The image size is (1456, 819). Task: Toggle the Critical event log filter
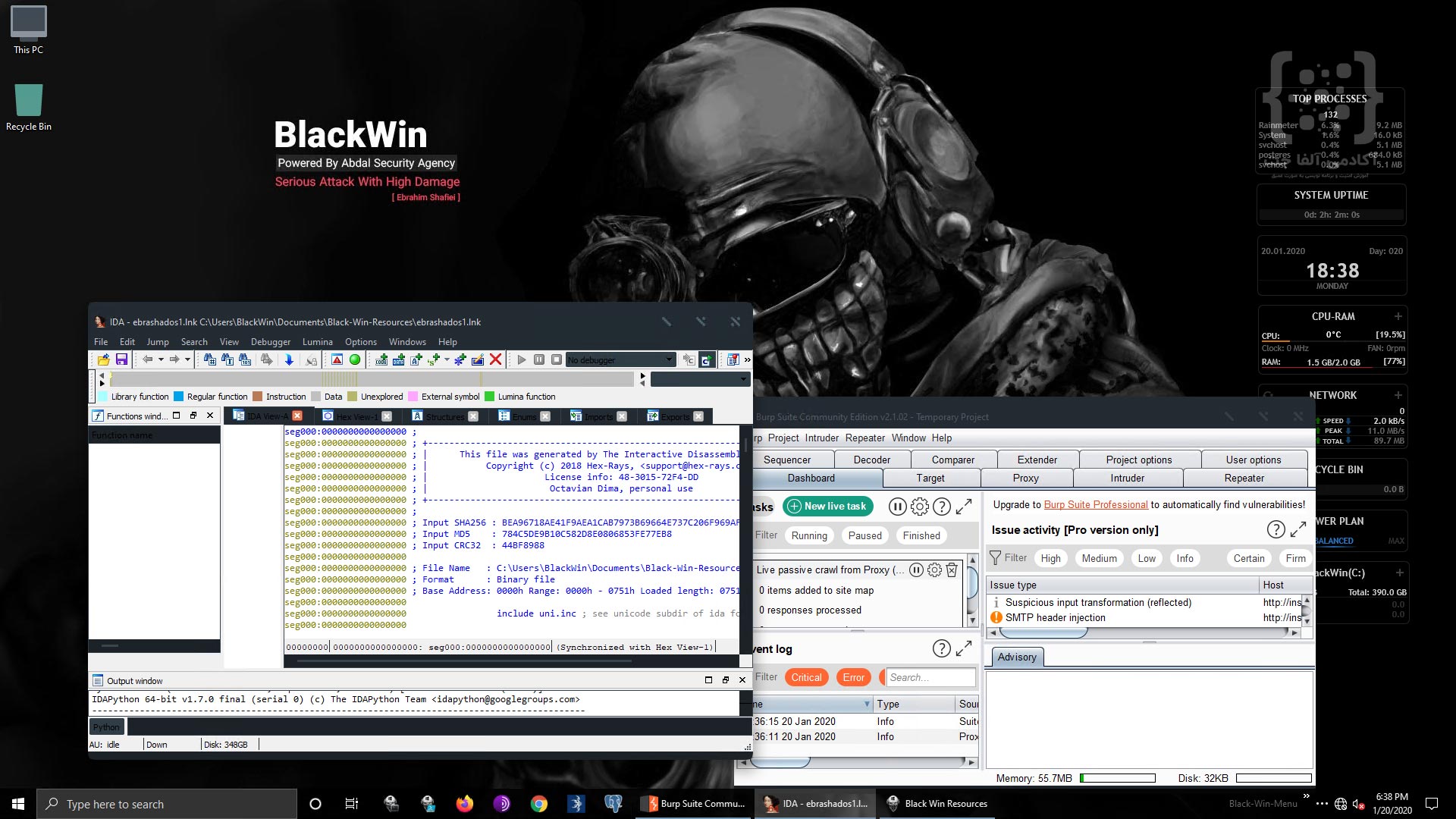[806, 677]
